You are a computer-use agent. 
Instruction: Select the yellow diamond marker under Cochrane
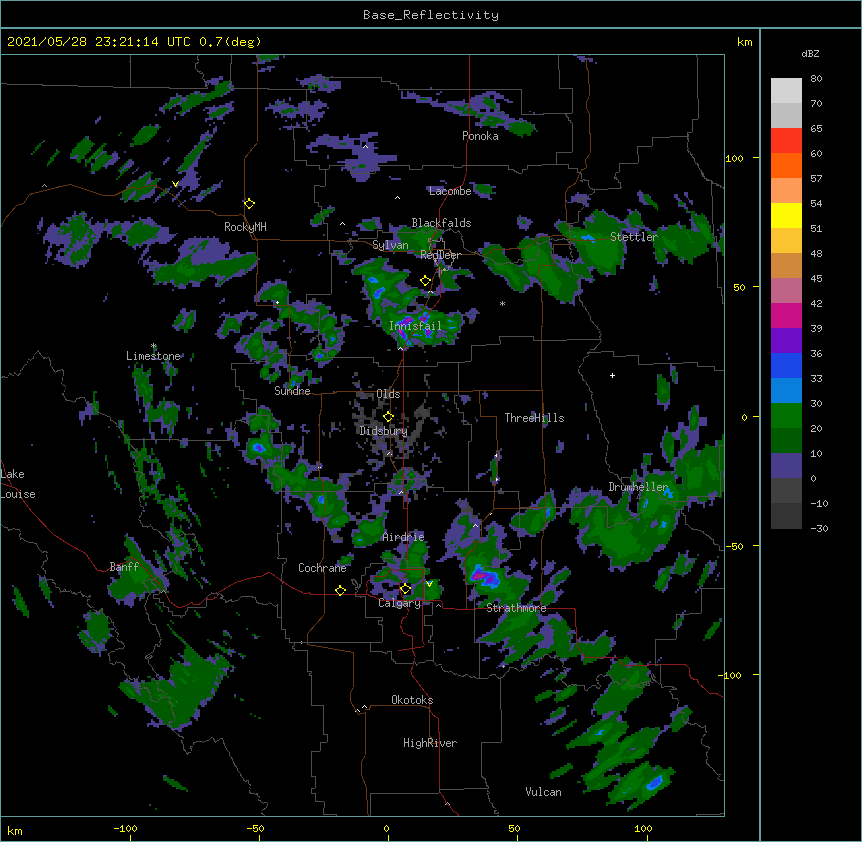coord(340,590)
